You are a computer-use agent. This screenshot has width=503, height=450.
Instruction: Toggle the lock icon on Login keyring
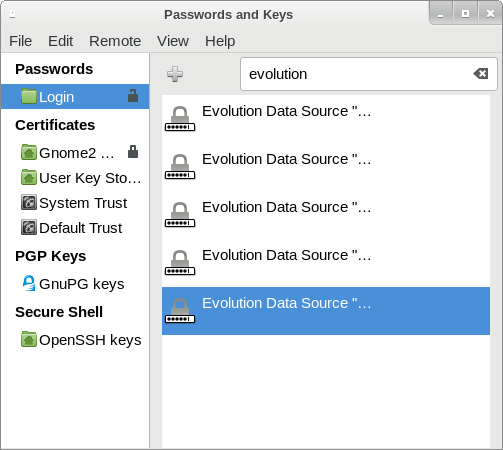pyautogui.click(x=133, y=96)
